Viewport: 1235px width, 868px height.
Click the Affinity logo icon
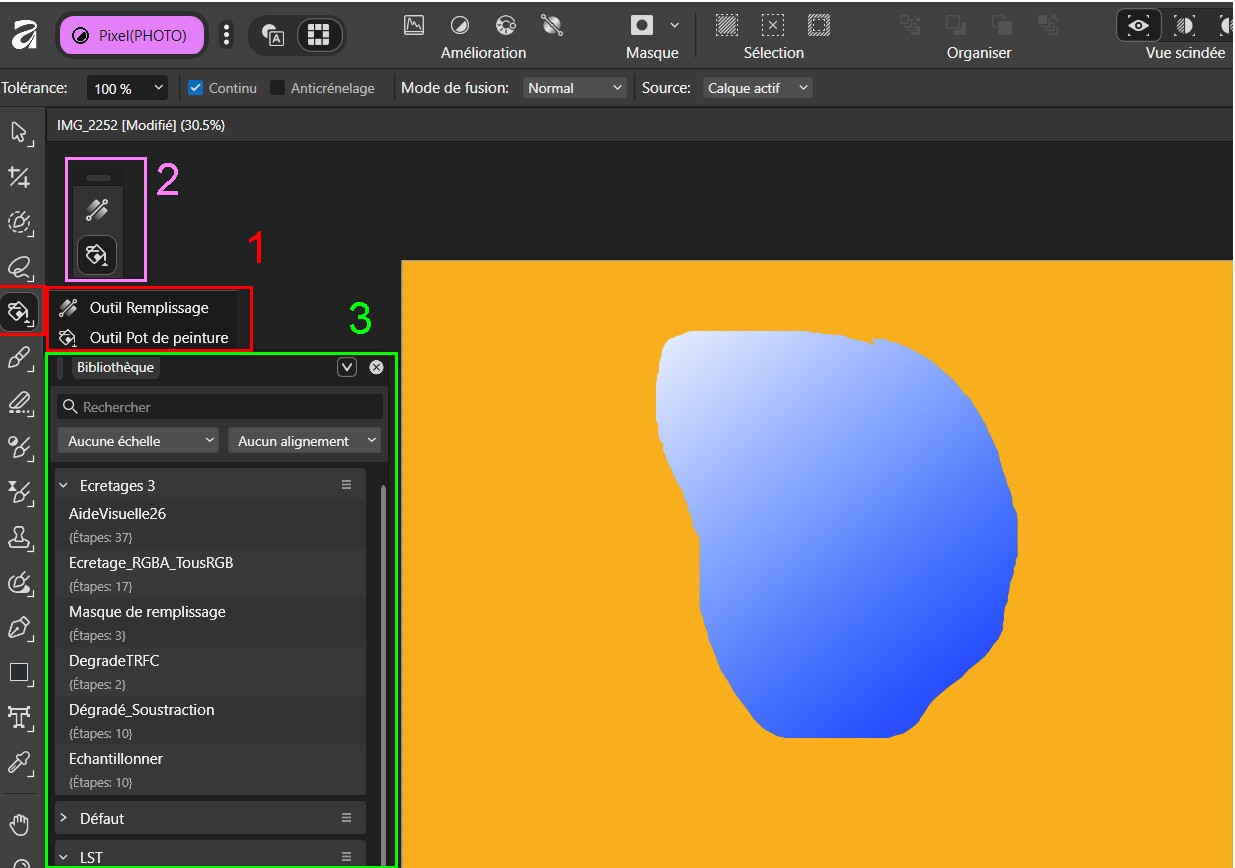24,36
